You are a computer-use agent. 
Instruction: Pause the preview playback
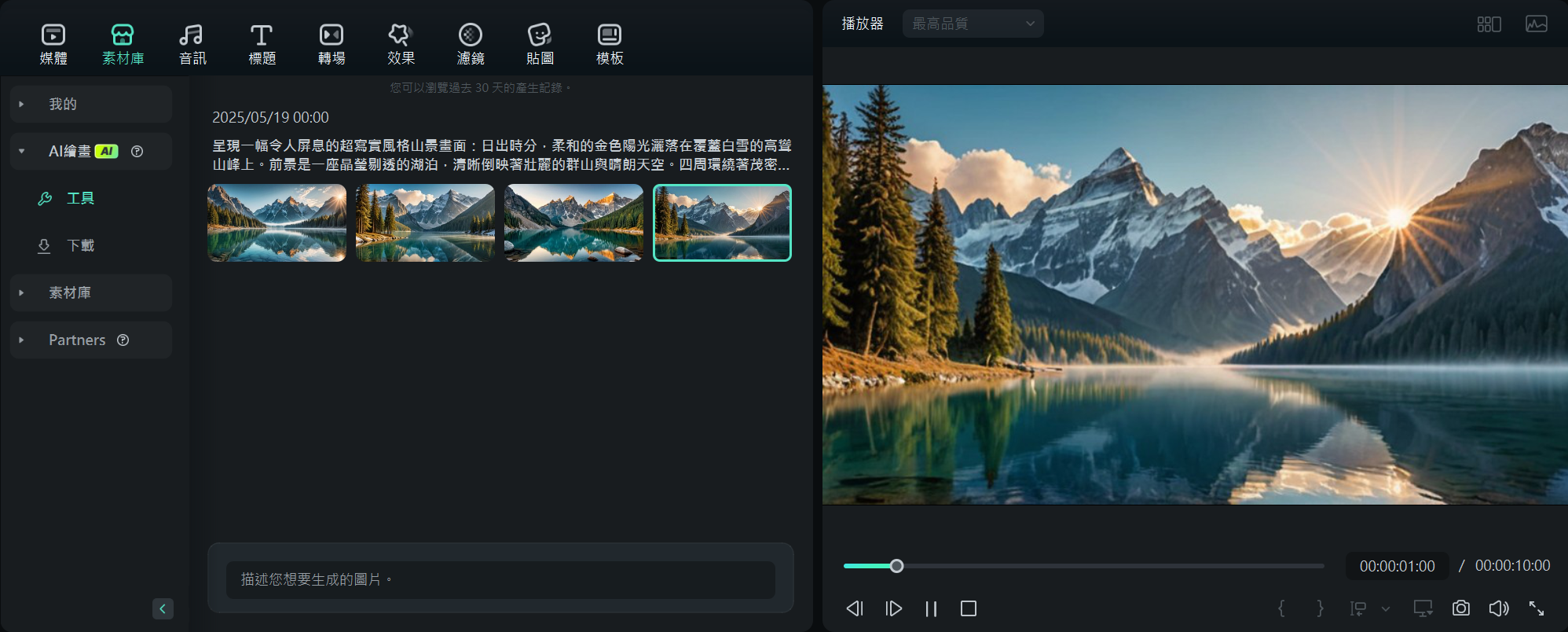click(931, 608)
